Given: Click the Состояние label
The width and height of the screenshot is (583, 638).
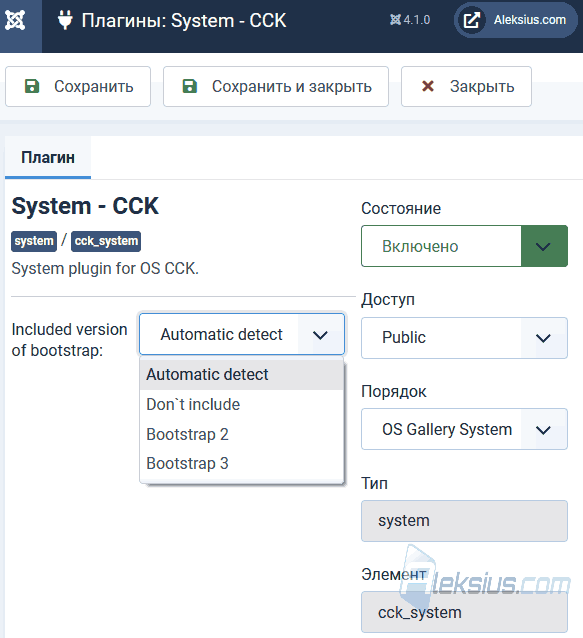Looking at the screenshot, I should point(401,208).
